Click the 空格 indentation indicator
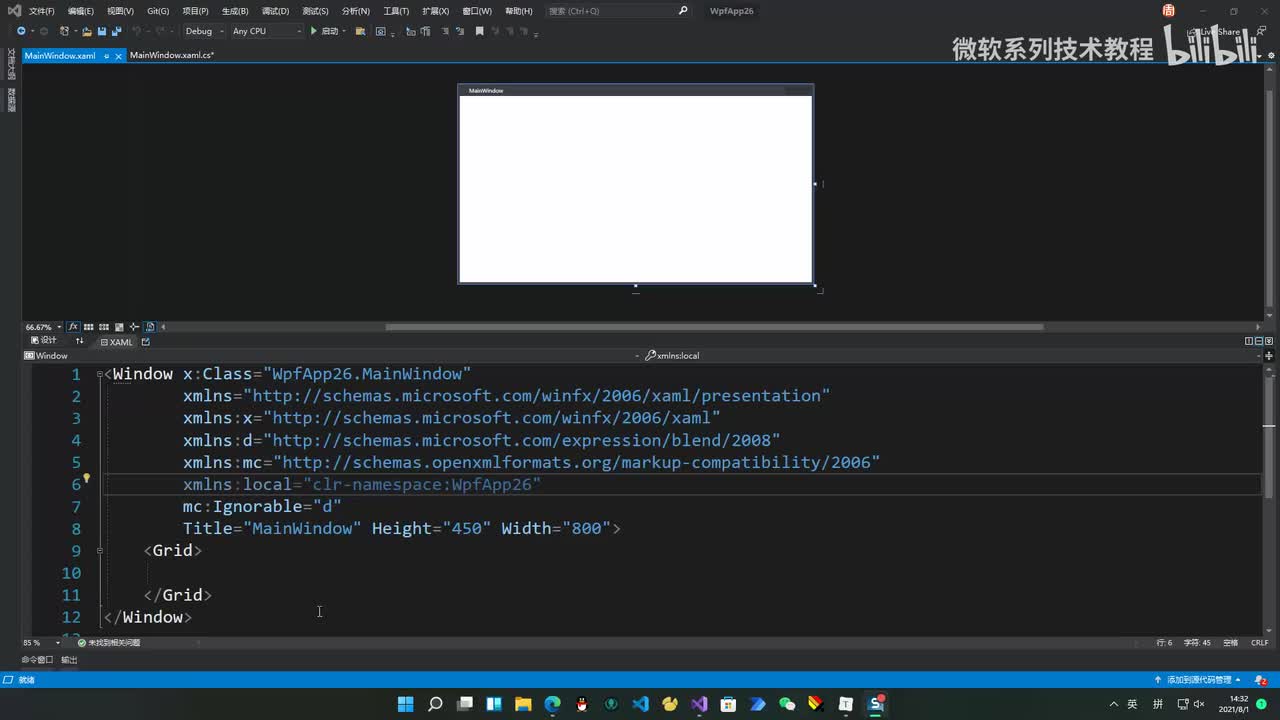This screenshot has height=720, width=1280. coord(1230,642)
